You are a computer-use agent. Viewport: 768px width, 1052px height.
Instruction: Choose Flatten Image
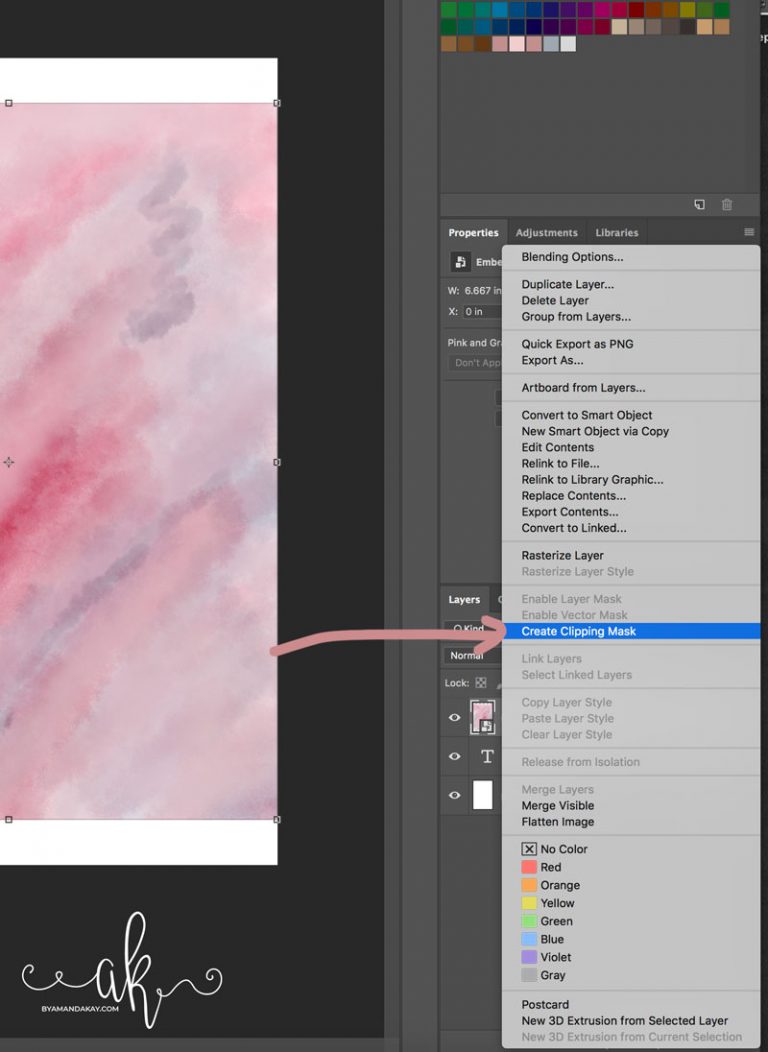click(x=558, y=822)
